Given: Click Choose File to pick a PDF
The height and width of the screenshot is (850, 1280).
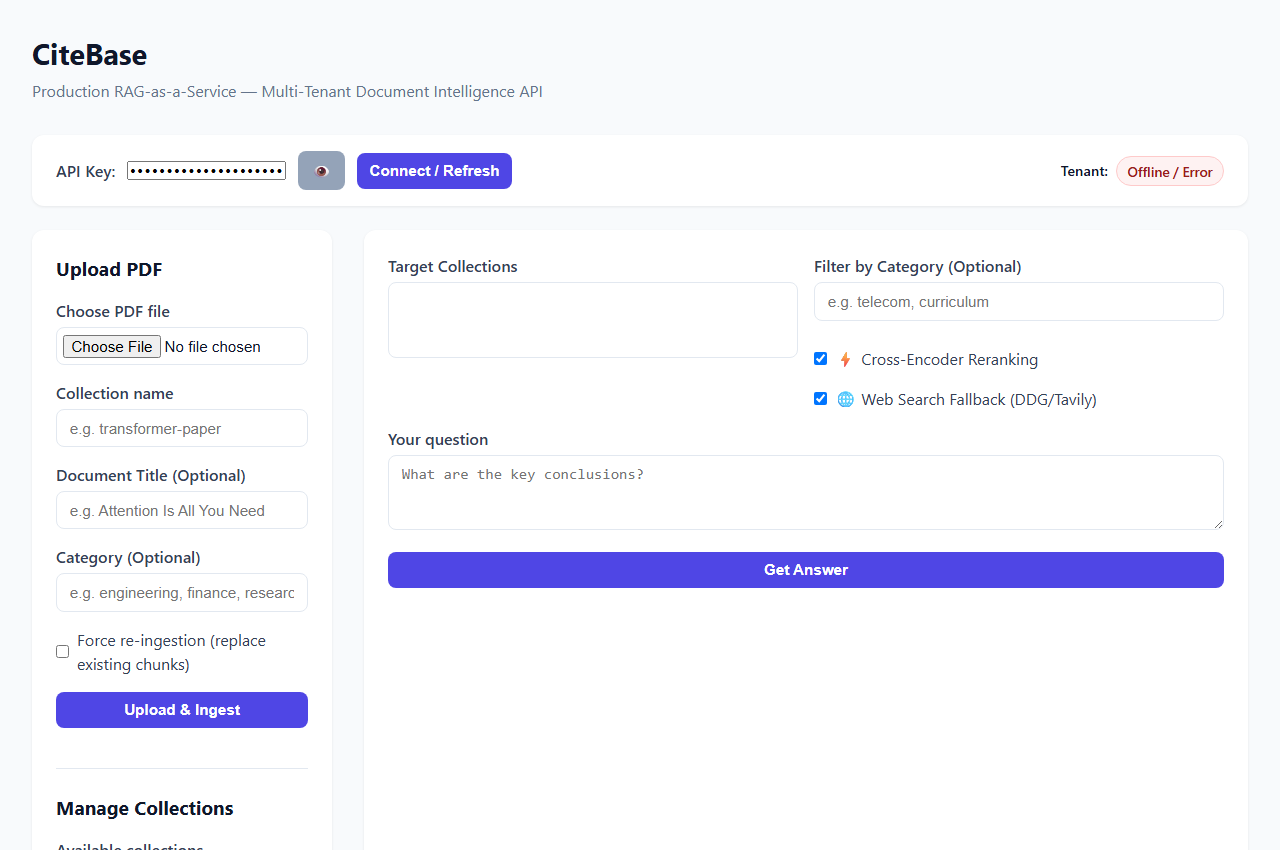Looking at the screenshot, I should point(112,347).
